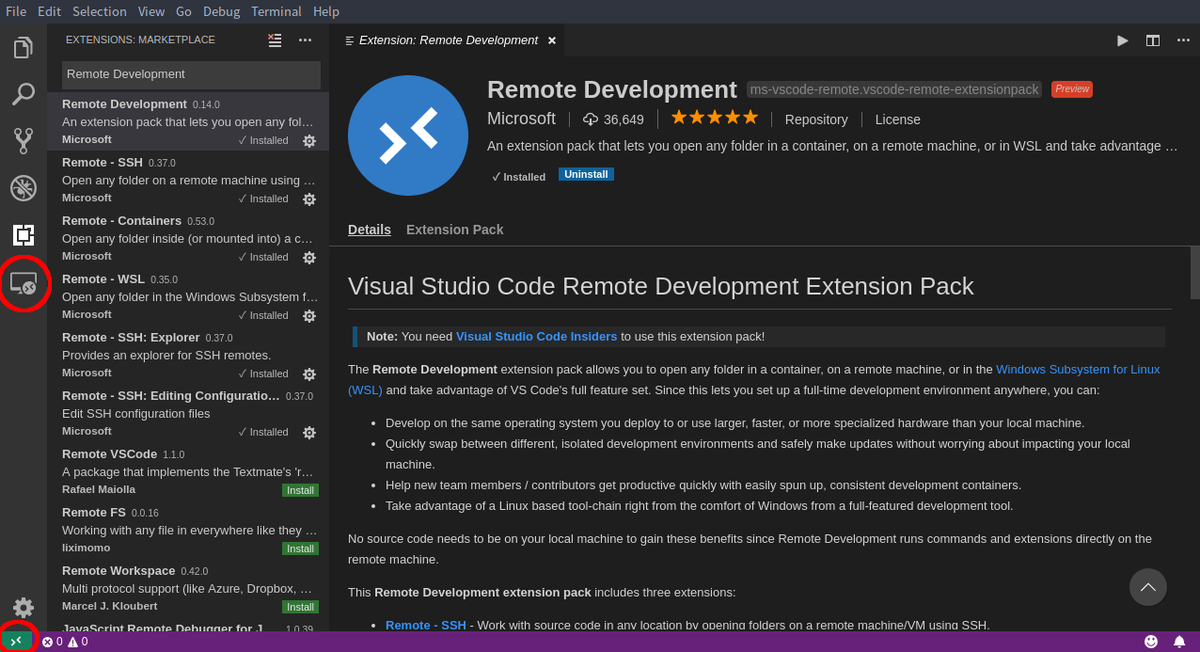Open the Go menu
The width and height of the screenshot is (1200, 652).
tap(184, 11)
